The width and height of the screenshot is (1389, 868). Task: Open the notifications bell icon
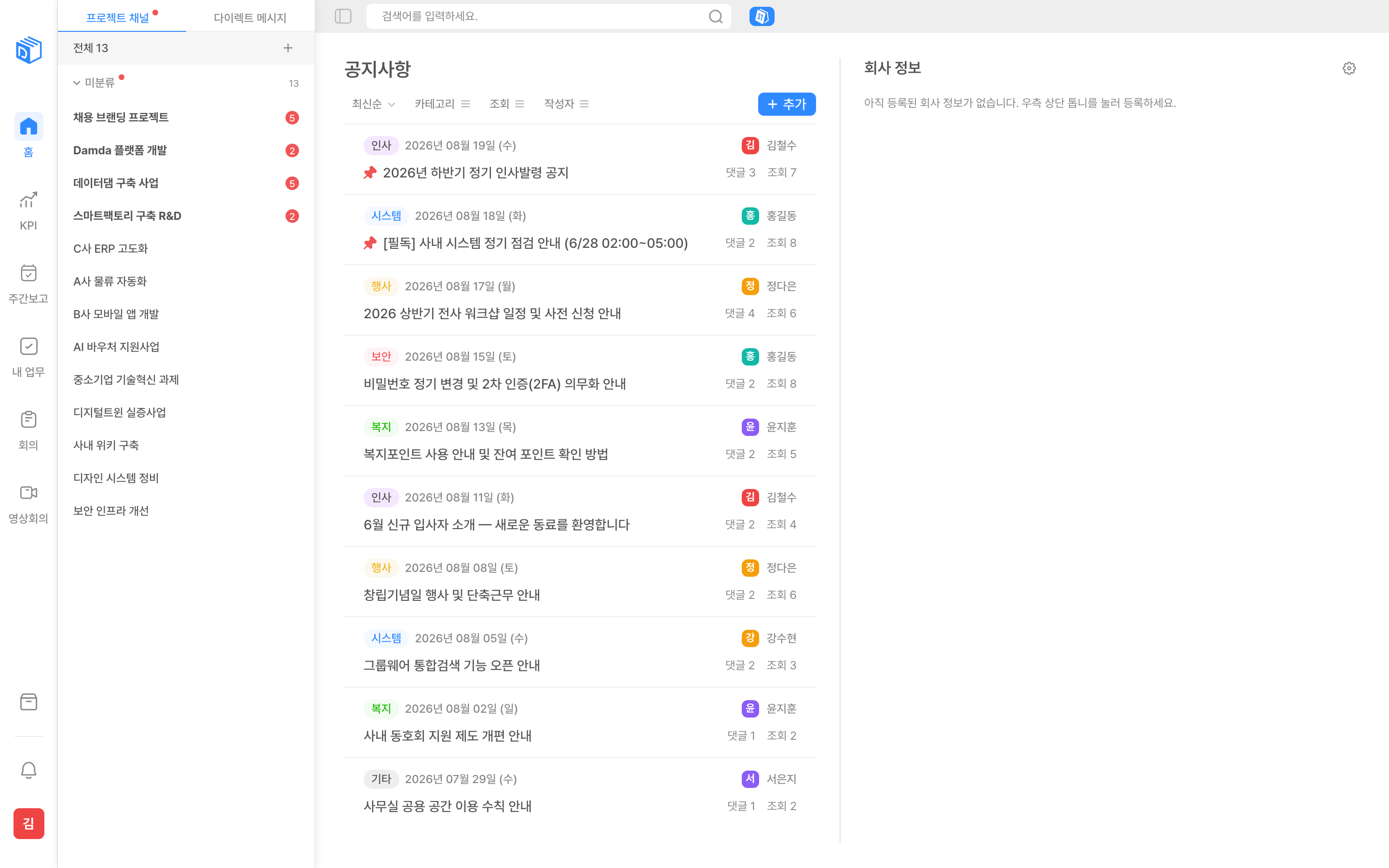click(29, 770)
